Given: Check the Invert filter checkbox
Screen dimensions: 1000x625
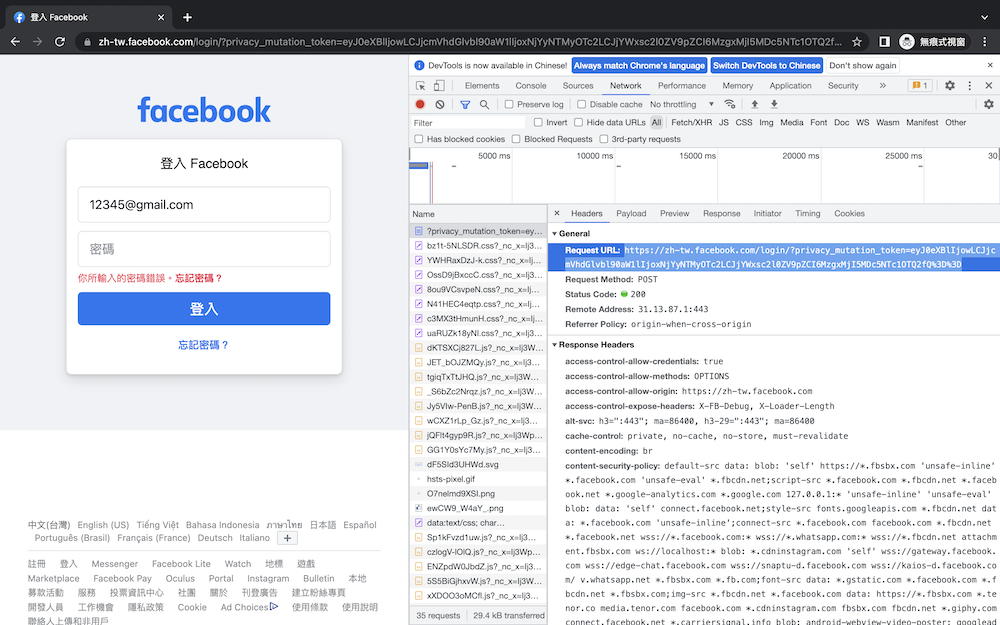Looking at the screenshot, I should tap(538, 122).
